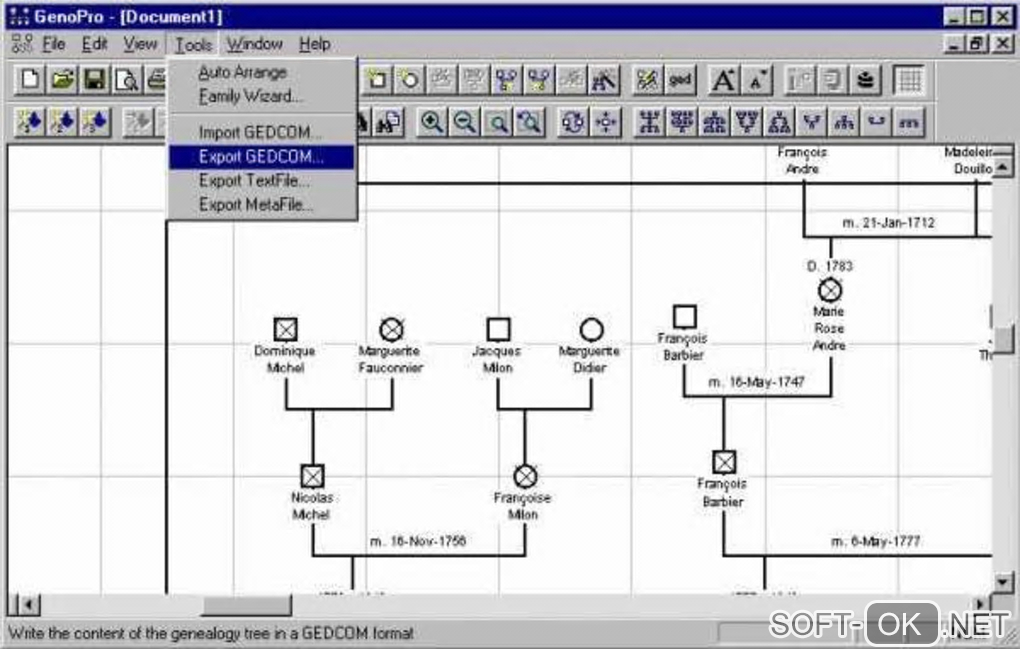The height and width of the screenshot is (649, 1020).
Task: Choose Import GEDCOM... menu entry
Action: (x=262, y=132)
